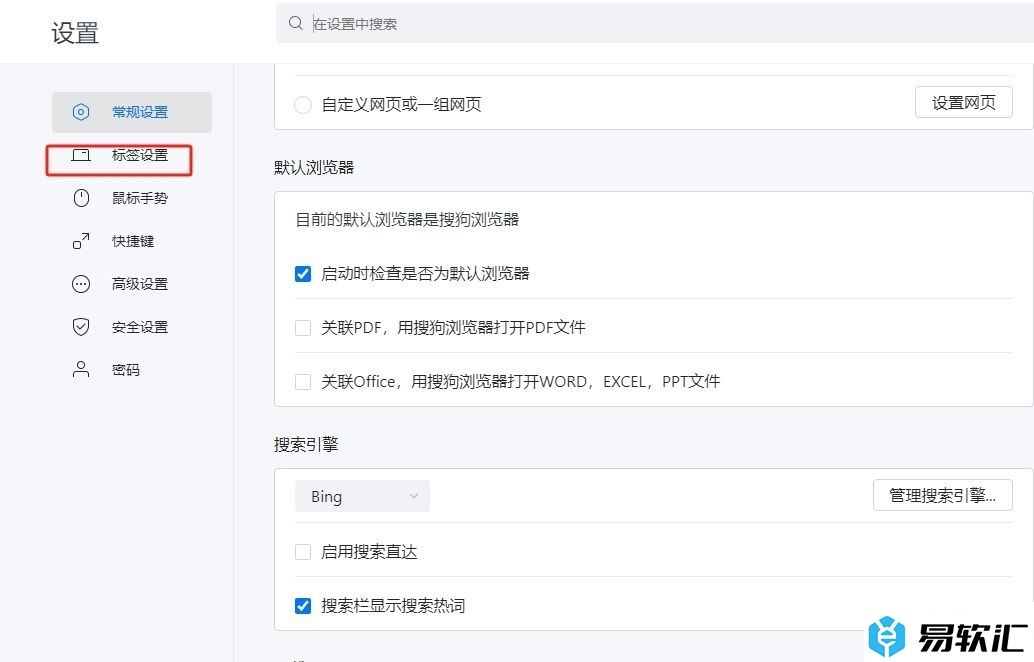Screen dimensions: 1034x662
Task: Click the 常规设置 hexagon icon
Action: pyautogui.click(x=80, y=112)
